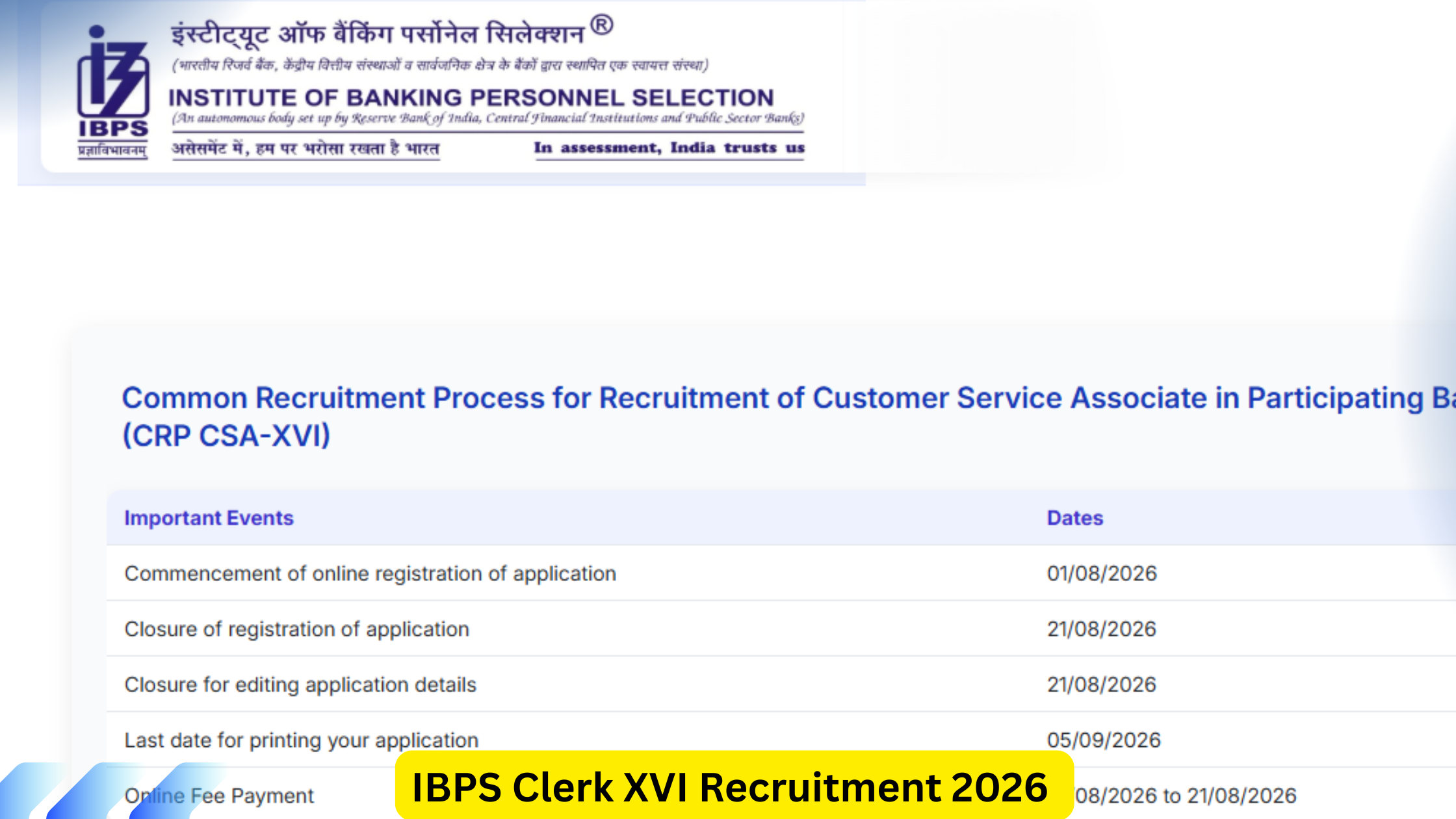This screenshot has height=819, width=1456.
Task: Select Closure for editing application details row
Action: tap(781, 684)
